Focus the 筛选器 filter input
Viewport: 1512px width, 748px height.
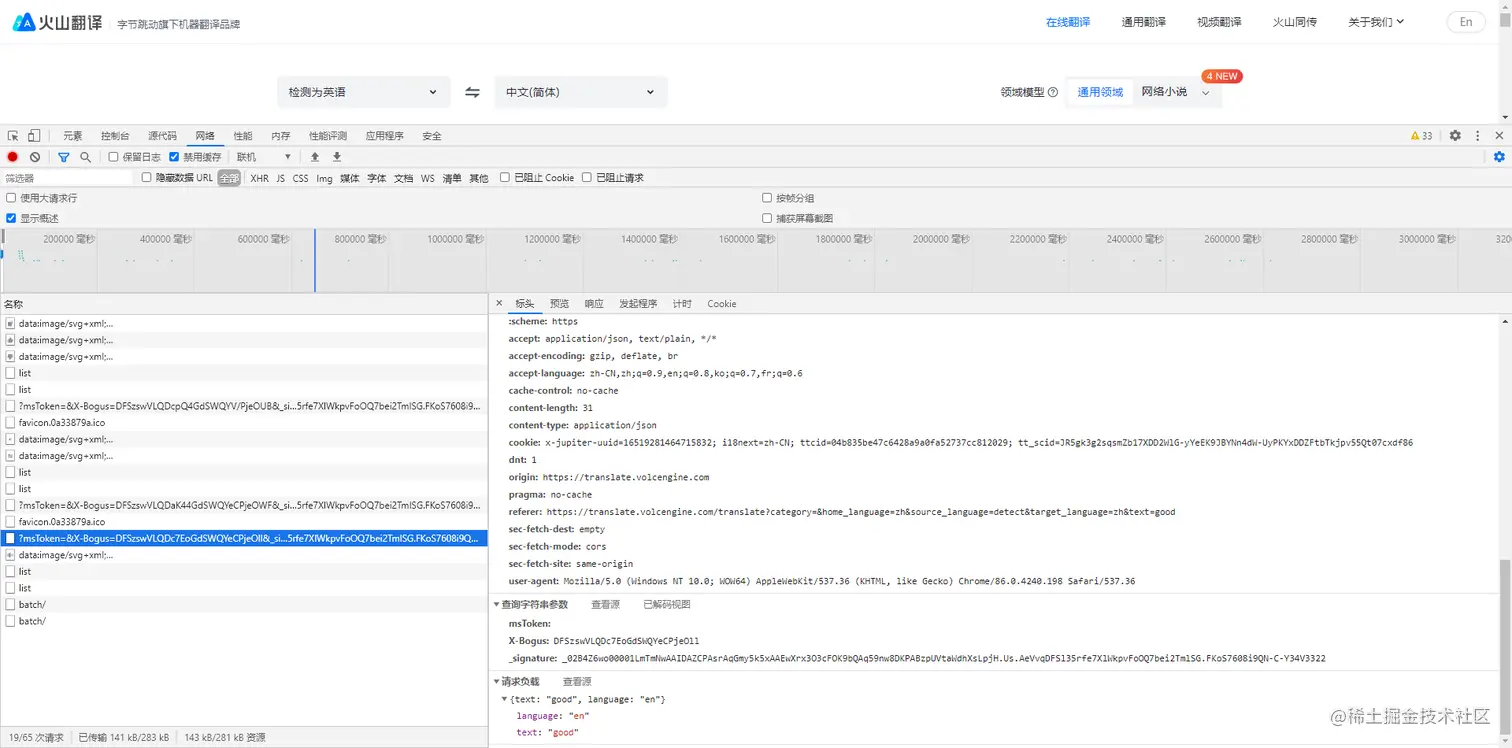(x=67, y=178)
